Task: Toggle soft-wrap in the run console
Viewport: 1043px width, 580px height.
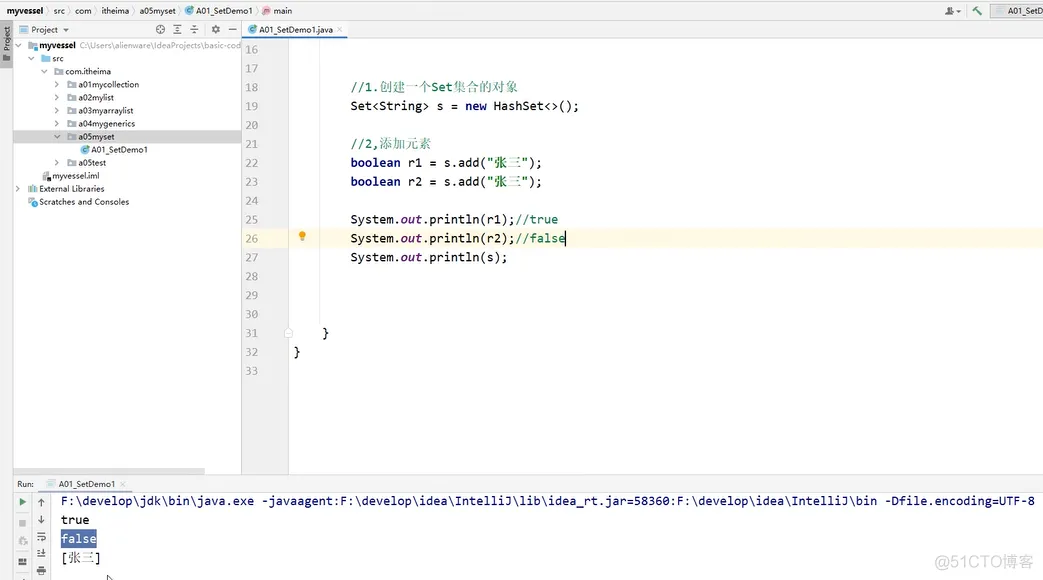Action: click(x=41, y=537)
